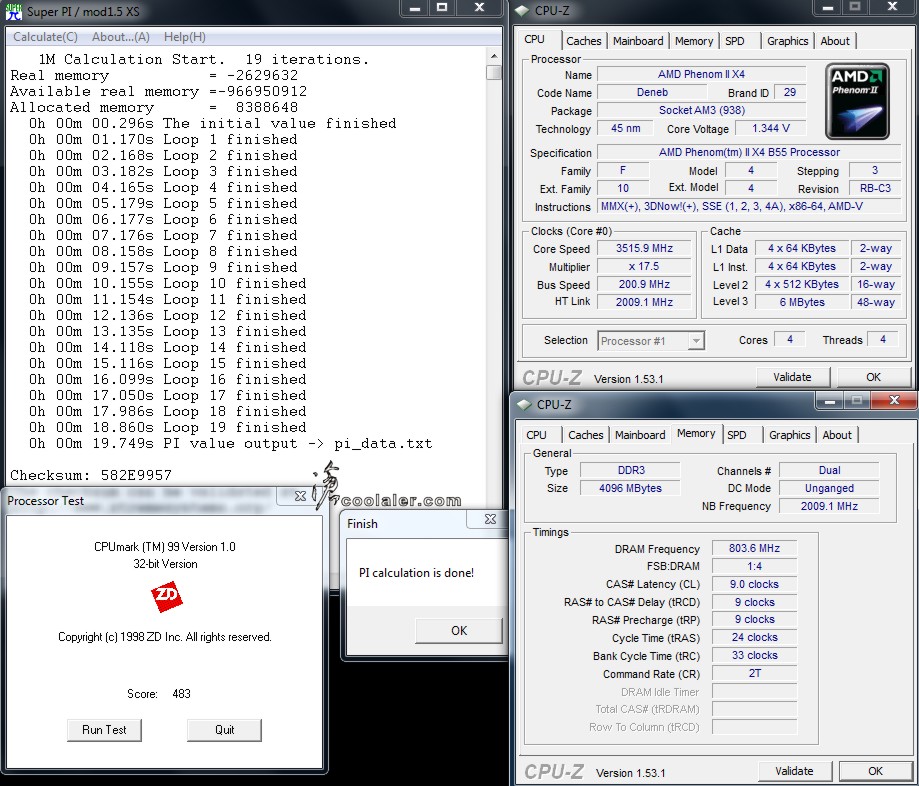Open Mainboard tab in top CPU-Z window
Screen dimensions: 919x786
pyautogui.click(x=638, y=41)
